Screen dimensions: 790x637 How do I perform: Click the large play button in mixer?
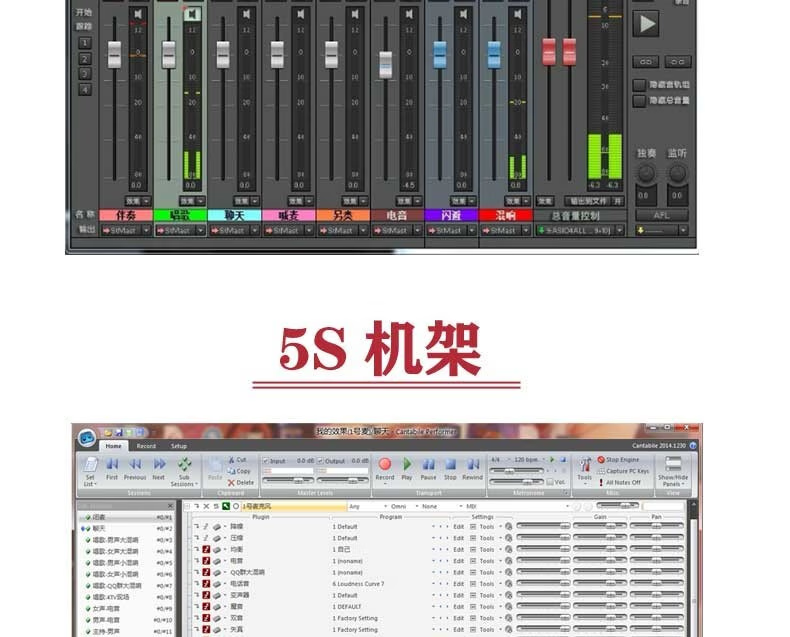pos(648,23)
